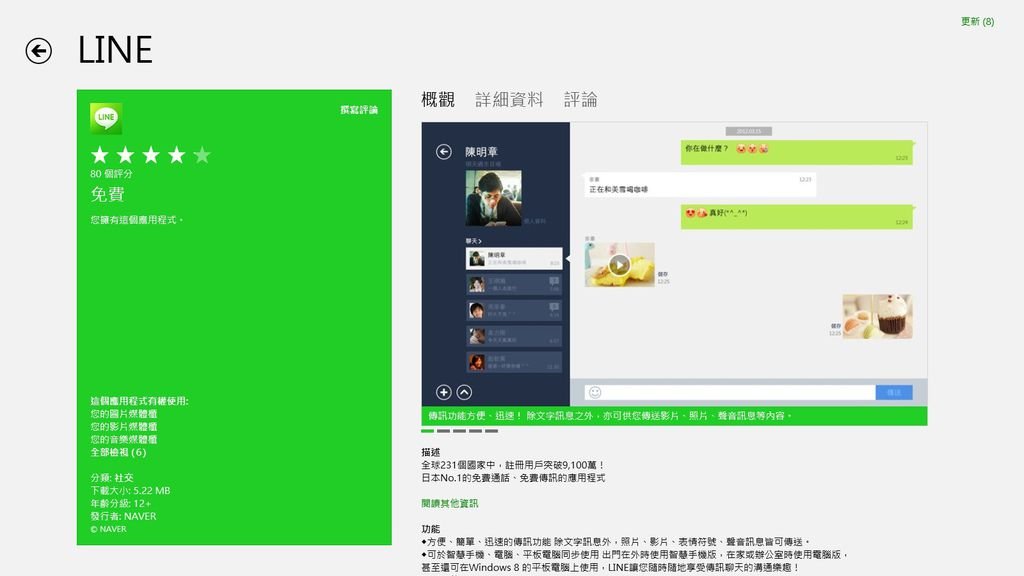Click the 功能 section heading

click(430, 529)
